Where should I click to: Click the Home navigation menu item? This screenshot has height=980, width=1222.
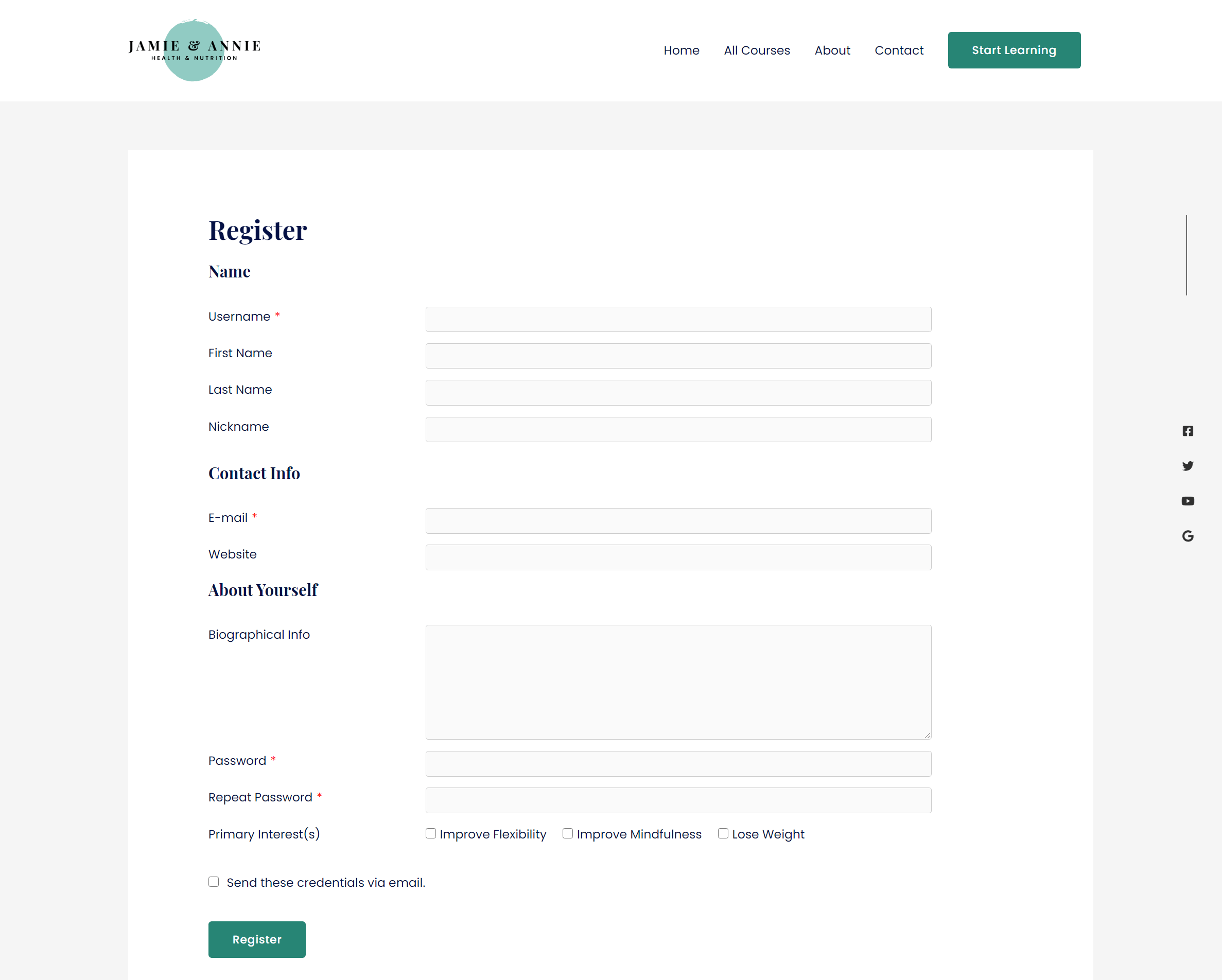(x=681, y=50)
